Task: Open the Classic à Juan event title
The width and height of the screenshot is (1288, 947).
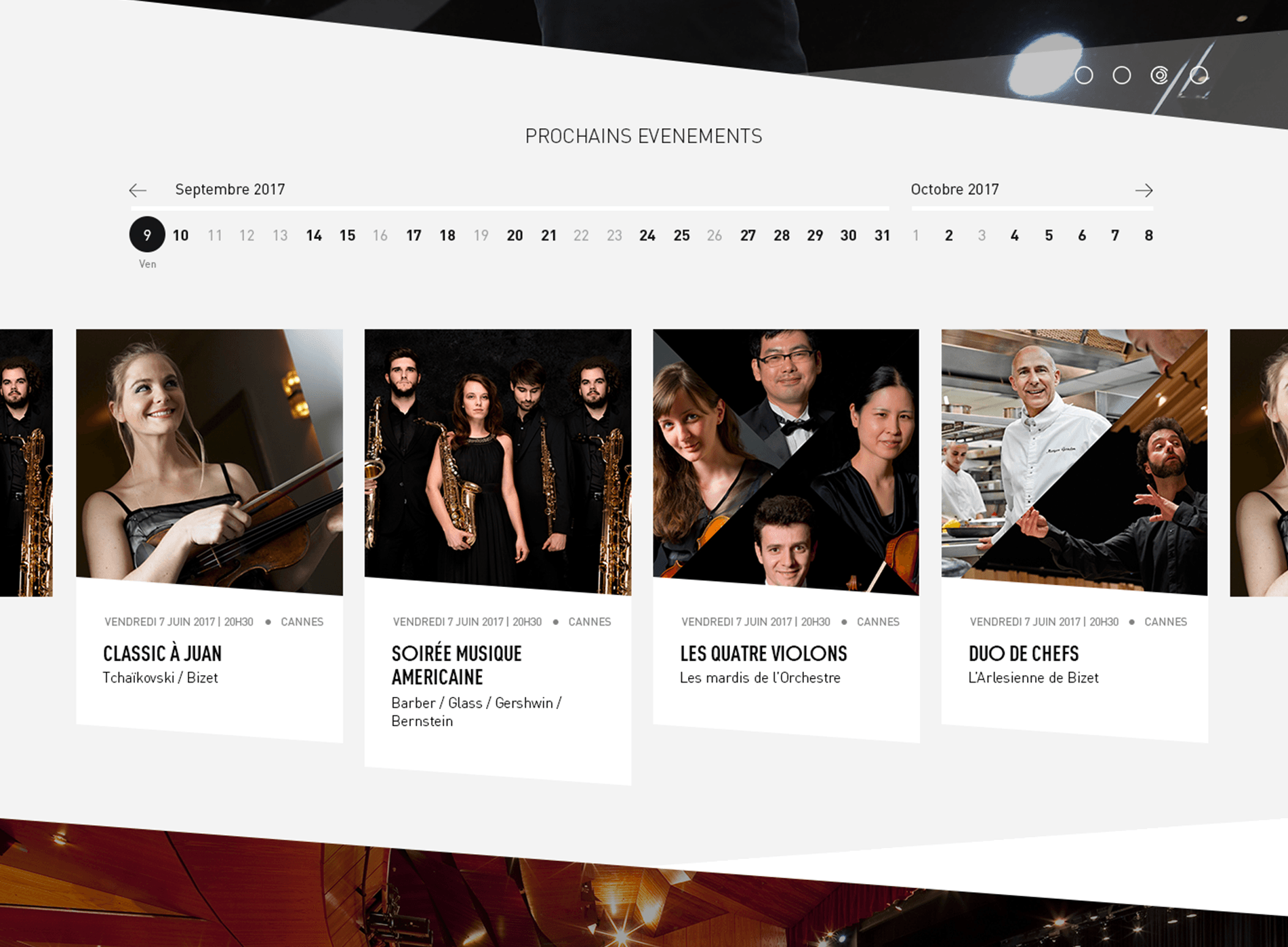Action: tap(163, 653)
